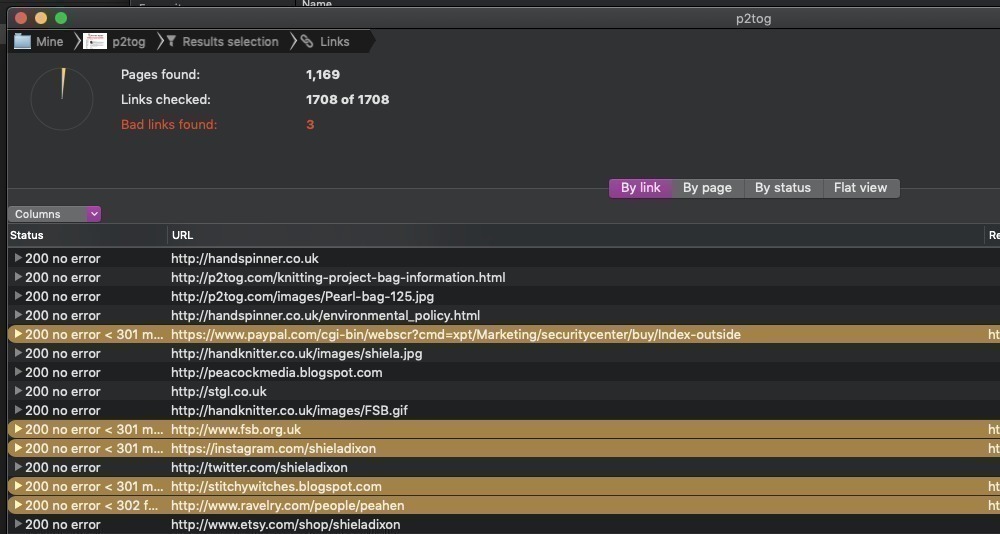Switch to the By status view

782,188
